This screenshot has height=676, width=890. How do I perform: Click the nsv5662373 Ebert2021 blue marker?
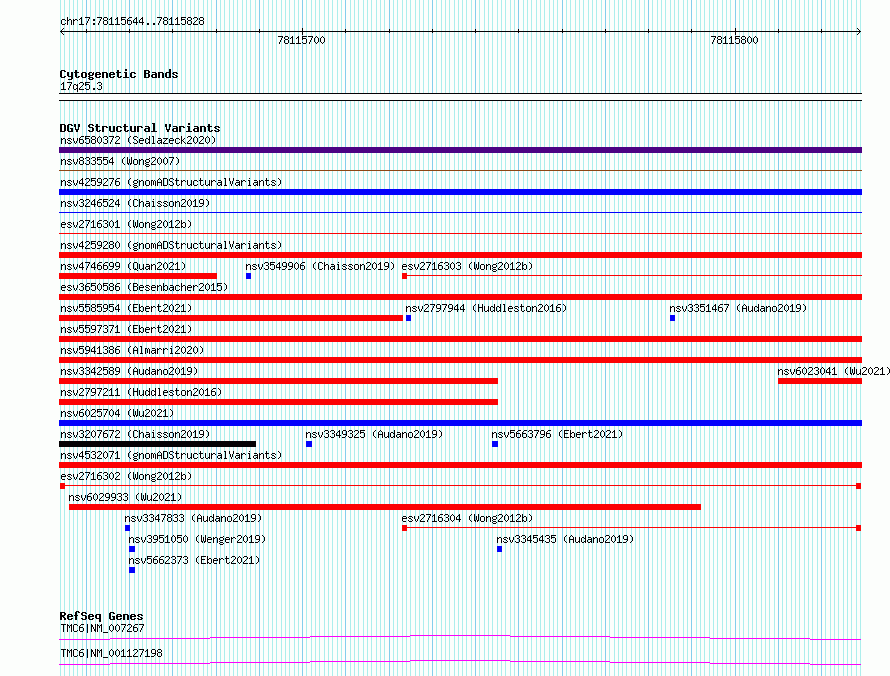[132, 570]
